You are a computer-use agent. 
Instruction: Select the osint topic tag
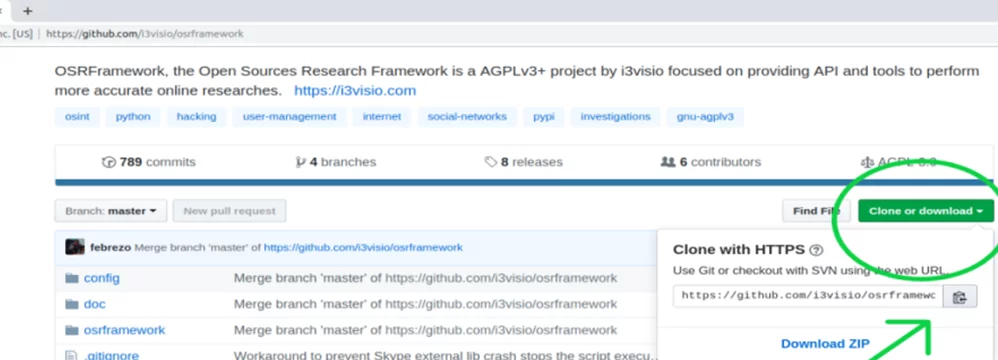tap(77, 117)
